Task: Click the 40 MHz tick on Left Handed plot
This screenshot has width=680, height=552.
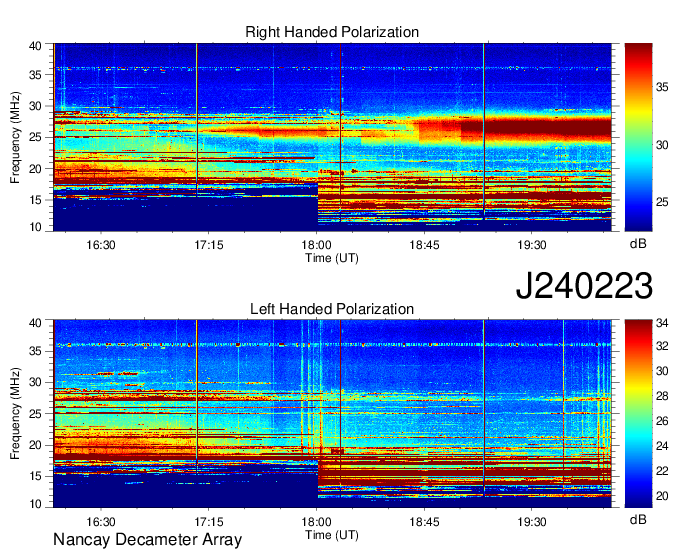Action: 36,322
